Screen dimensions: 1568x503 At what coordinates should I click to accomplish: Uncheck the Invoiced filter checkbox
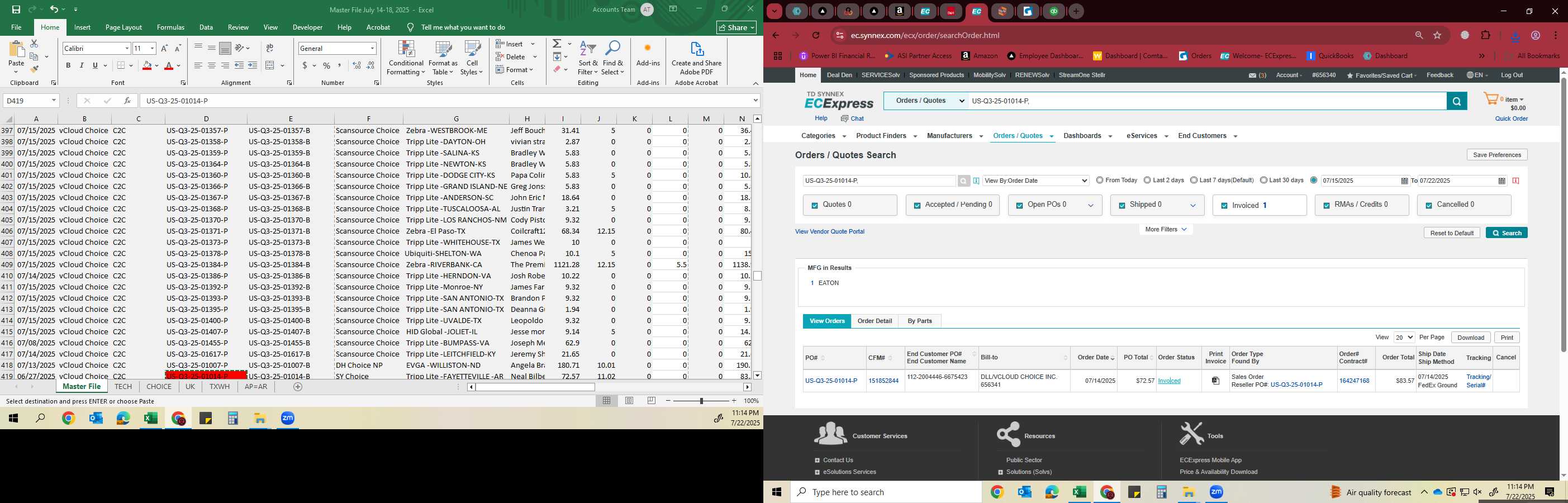click(x=1224, y=206)
